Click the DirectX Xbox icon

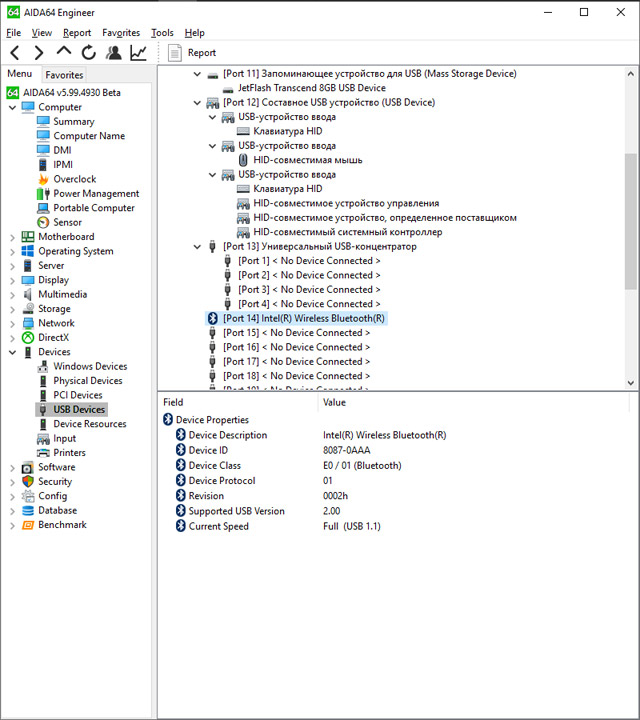[x=28, y=338]
